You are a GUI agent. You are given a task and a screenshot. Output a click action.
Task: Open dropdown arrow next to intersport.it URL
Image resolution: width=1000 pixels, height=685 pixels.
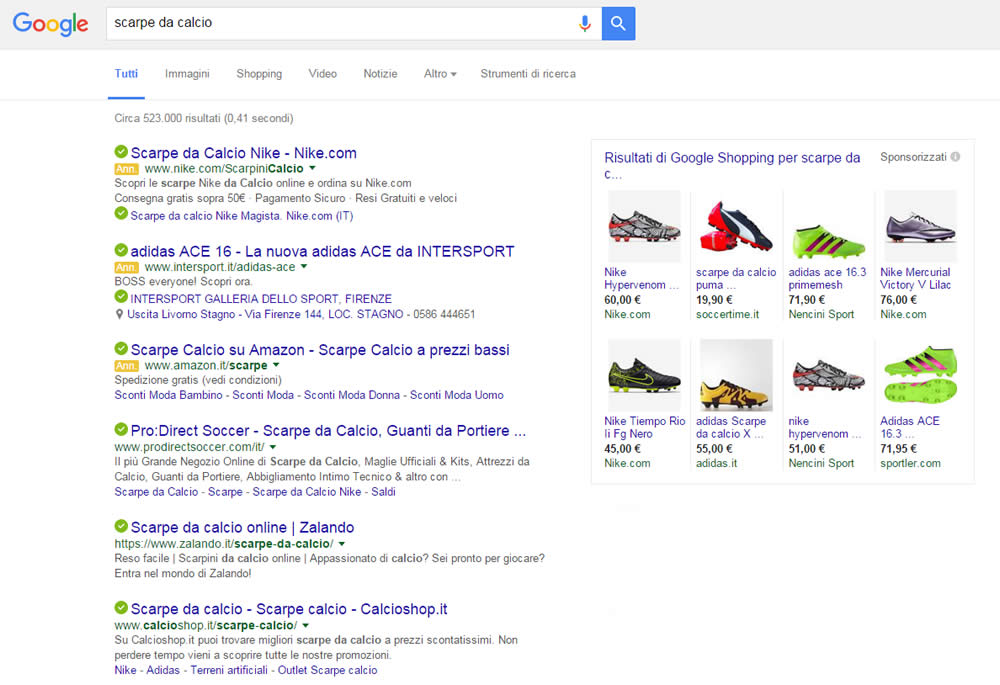(304, 267)
